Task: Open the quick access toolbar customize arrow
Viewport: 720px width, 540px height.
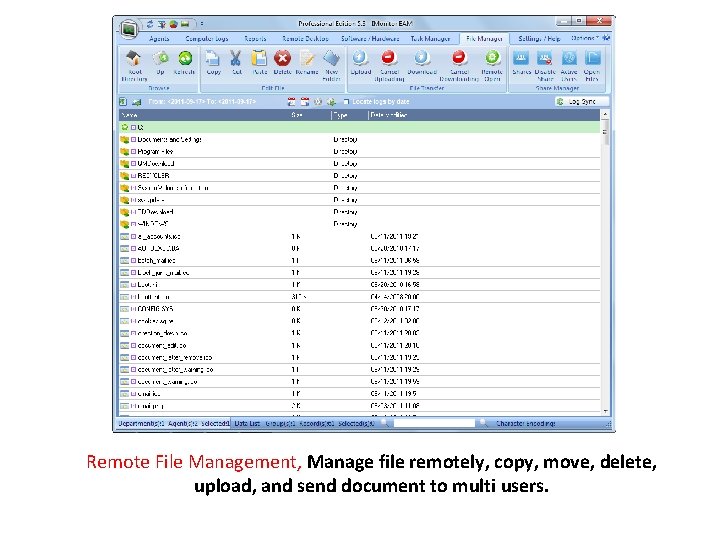Action: 202,23
